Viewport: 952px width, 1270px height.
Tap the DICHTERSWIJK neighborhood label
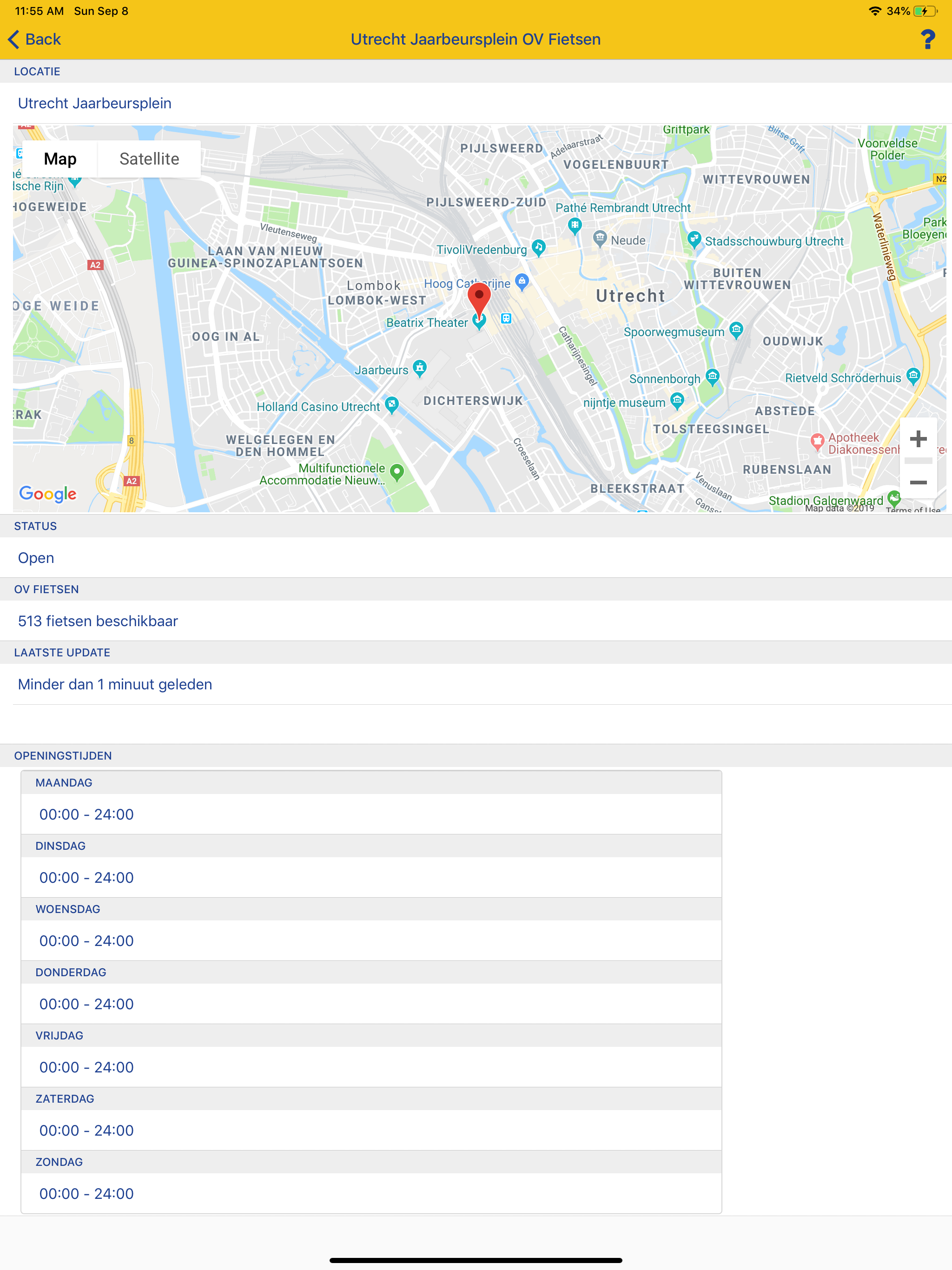coord(473,401)
